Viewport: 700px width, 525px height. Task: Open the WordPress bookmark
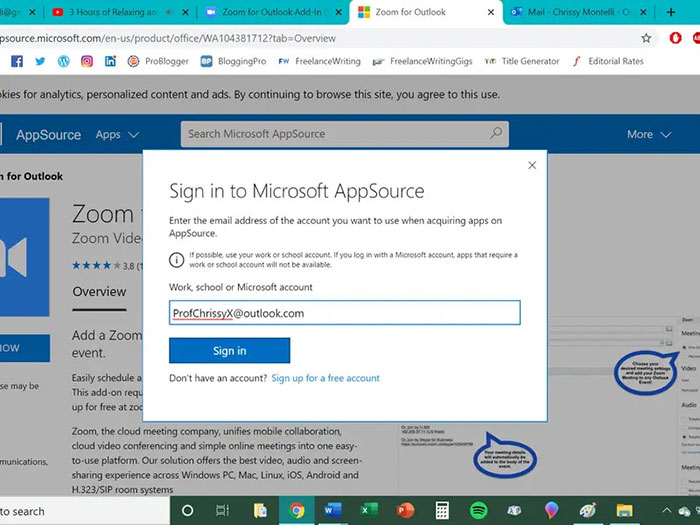click(63, 61)
